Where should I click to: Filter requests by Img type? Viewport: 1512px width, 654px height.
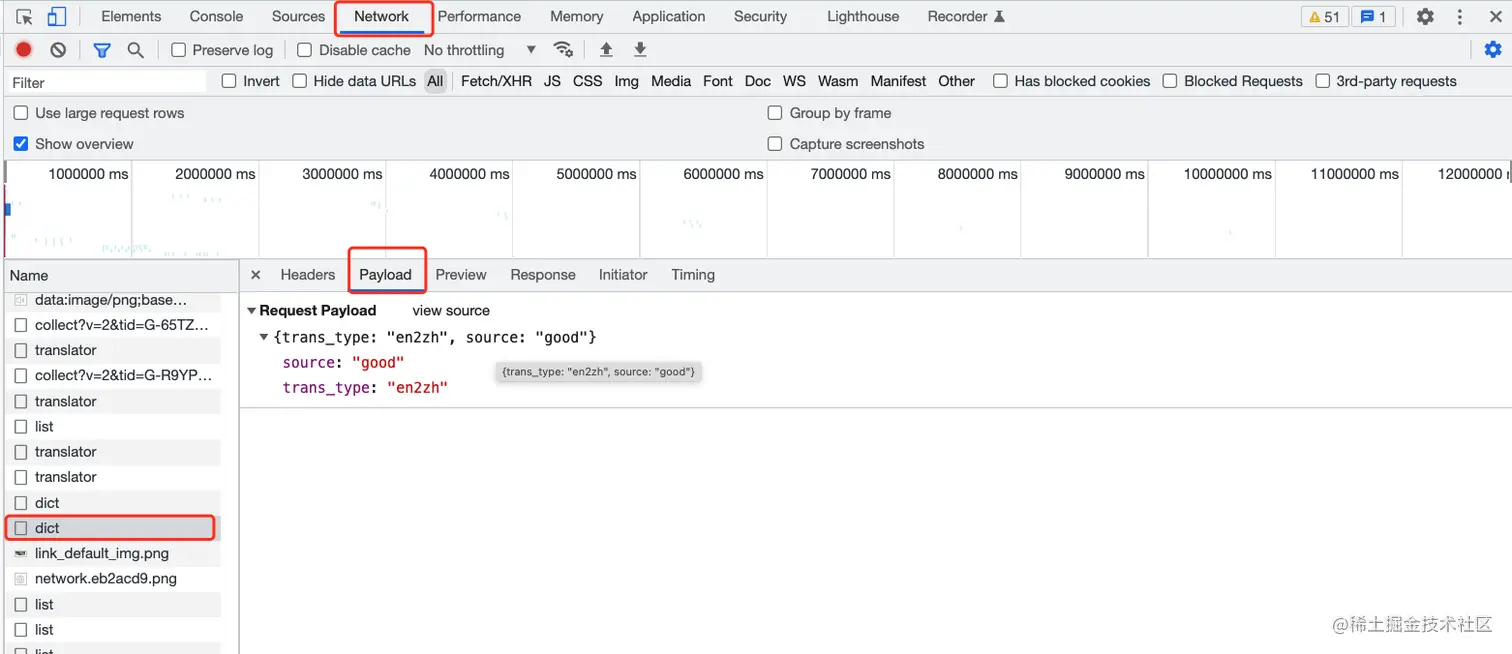[x=627, y=81]
